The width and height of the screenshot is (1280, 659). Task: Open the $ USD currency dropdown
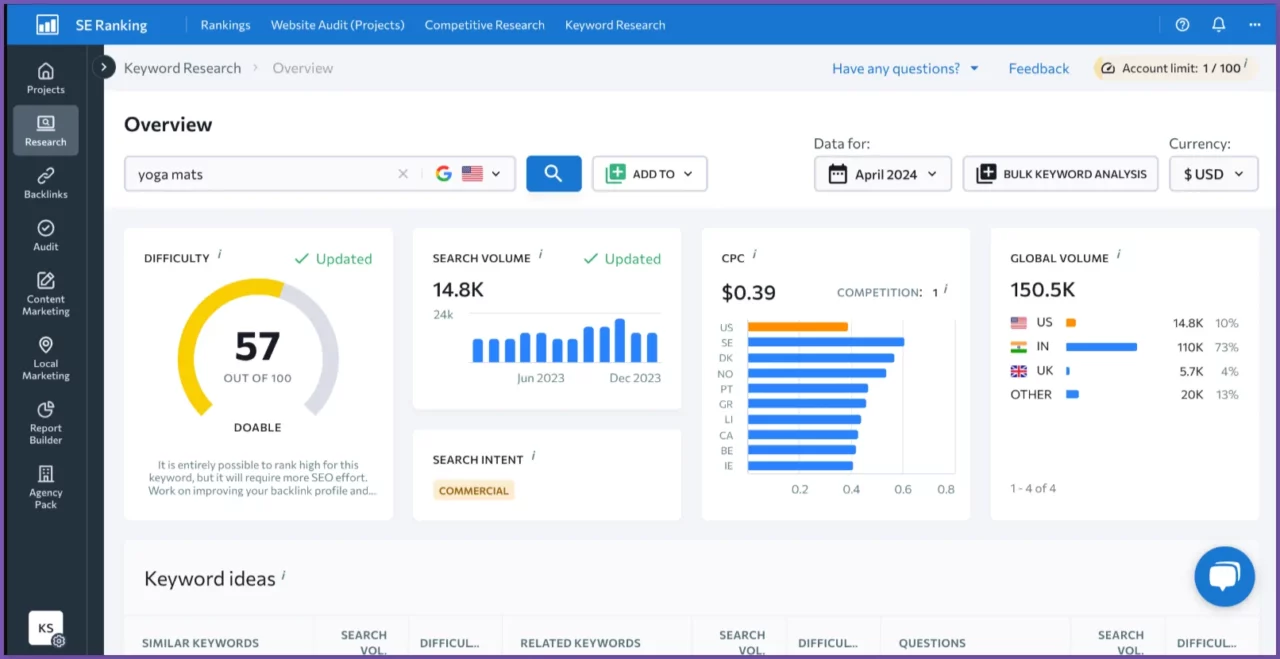click(1213, 174)
